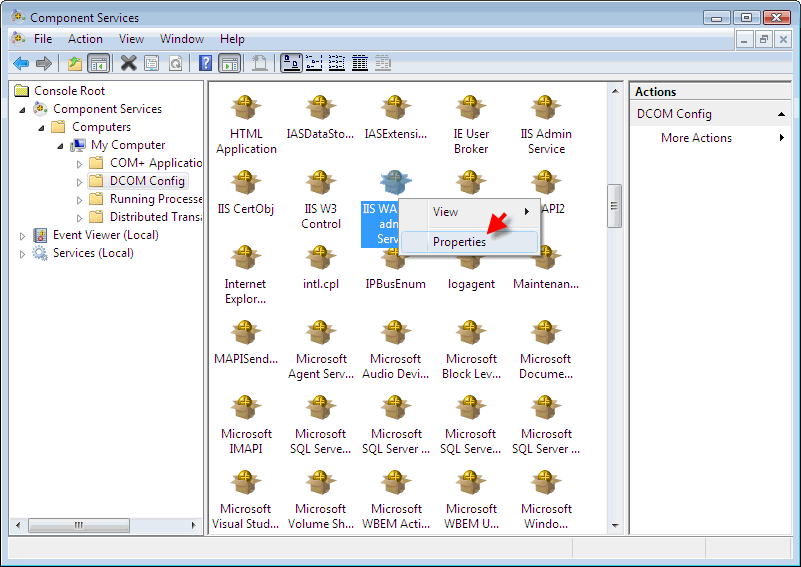
Task: Select the IIS CertObj item
Action: pyautogui.click(x=246, y=193)
